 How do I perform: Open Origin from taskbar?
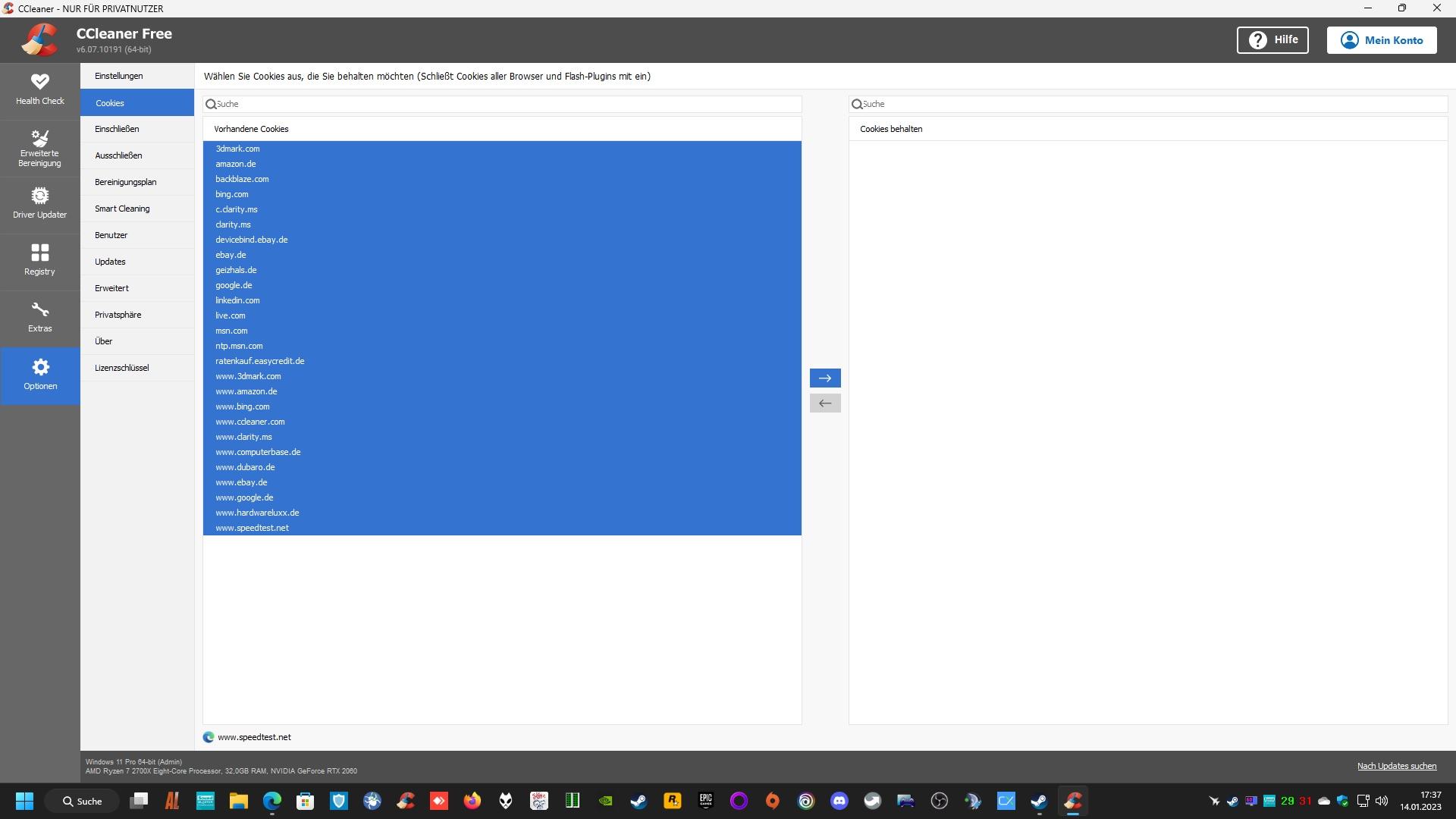click(773, 801)
